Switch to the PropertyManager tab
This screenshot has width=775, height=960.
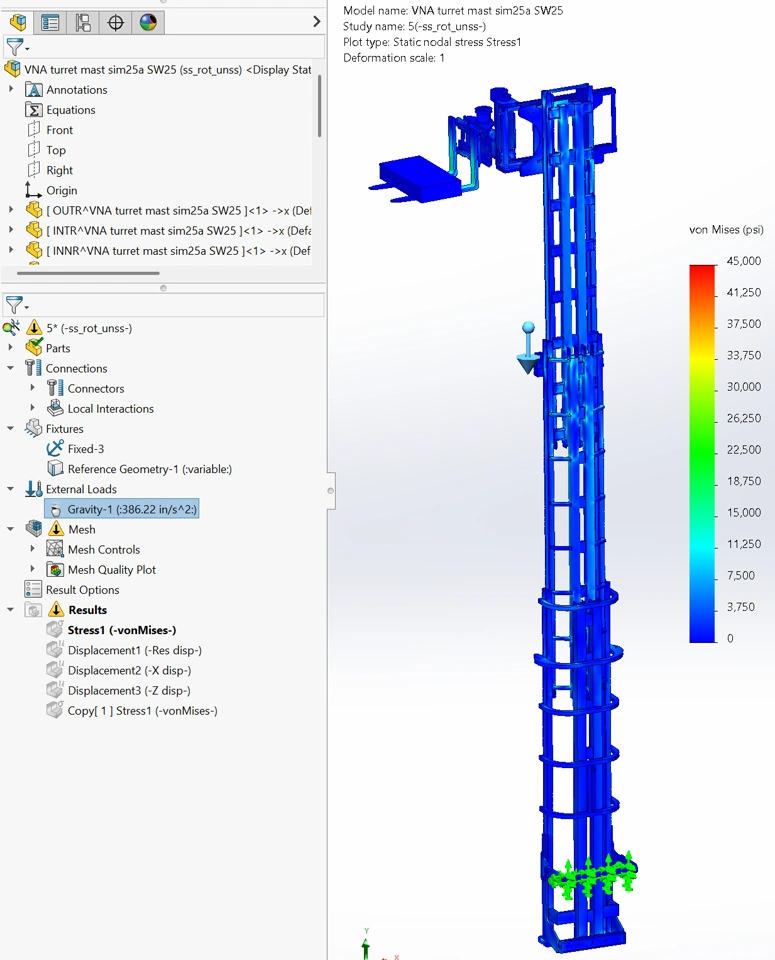(50, 23)
